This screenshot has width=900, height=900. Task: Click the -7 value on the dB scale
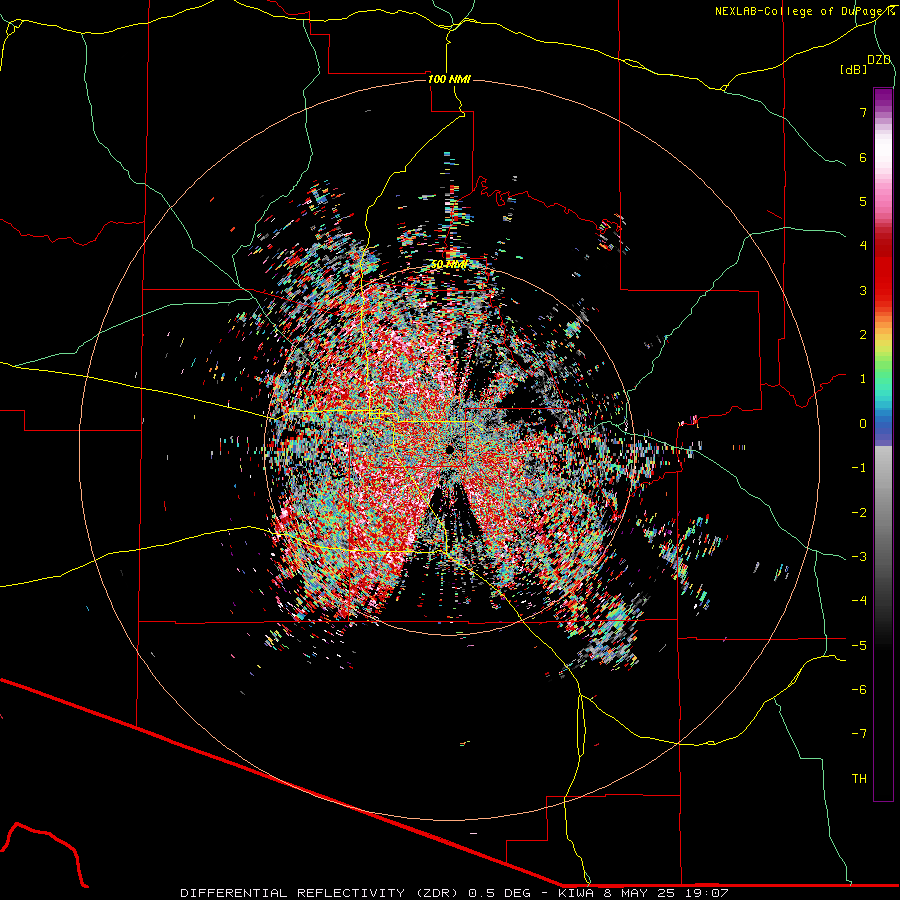click(859, 734)
